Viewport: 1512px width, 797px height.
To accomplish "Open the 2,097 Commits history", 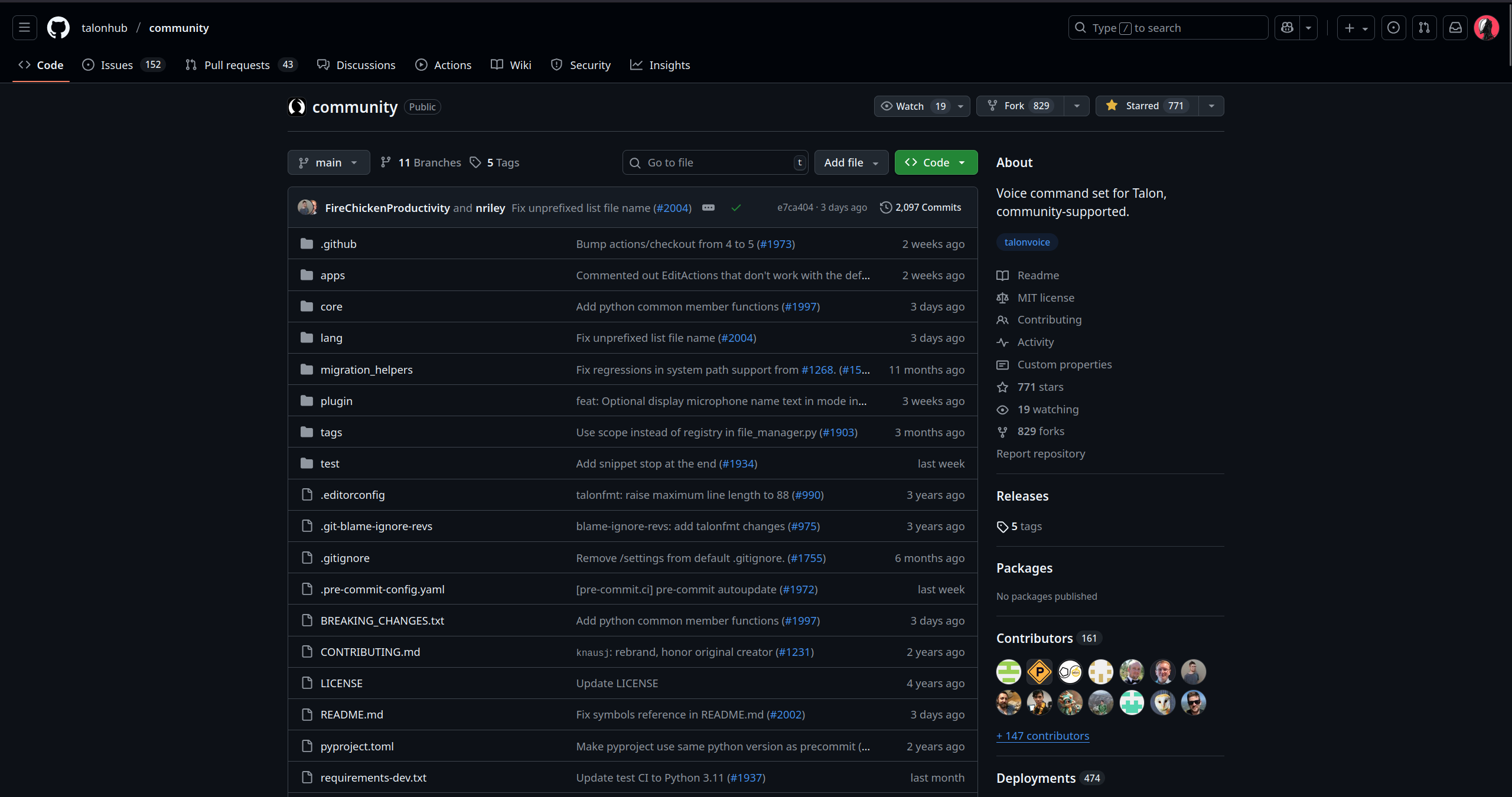I will 921,208.
